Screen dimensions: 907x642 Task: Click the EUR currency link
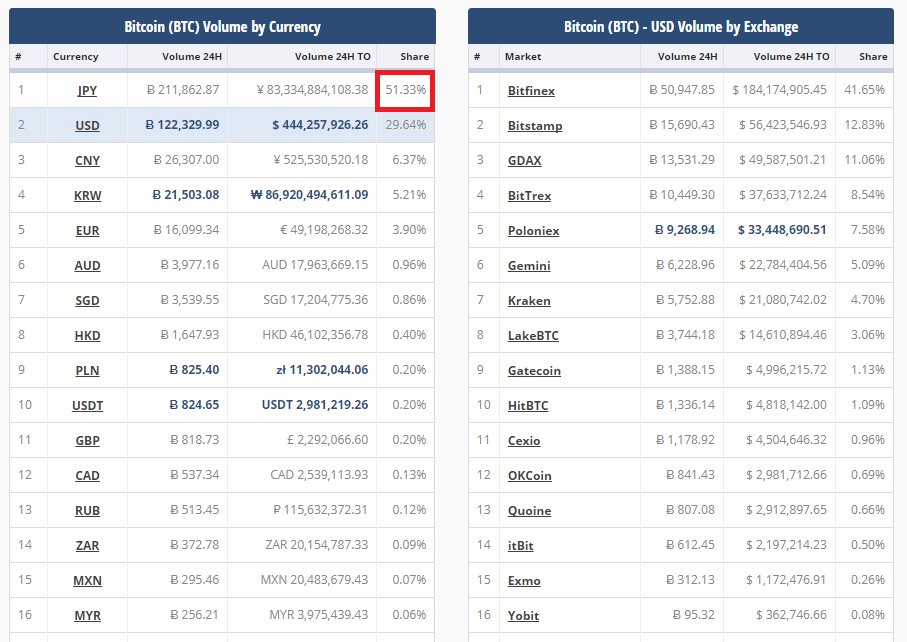tap(87, 230)
